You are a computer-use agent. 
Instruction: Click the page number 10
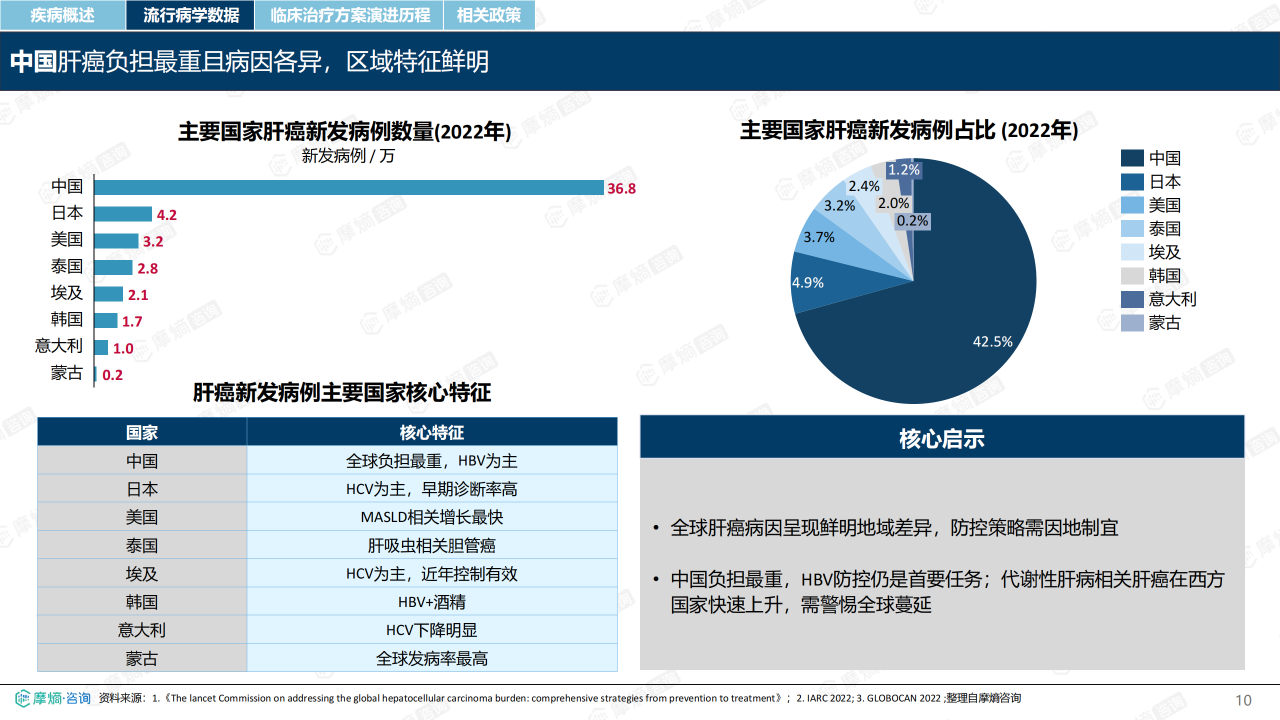pyautogui.click(x=1243, y=699)
